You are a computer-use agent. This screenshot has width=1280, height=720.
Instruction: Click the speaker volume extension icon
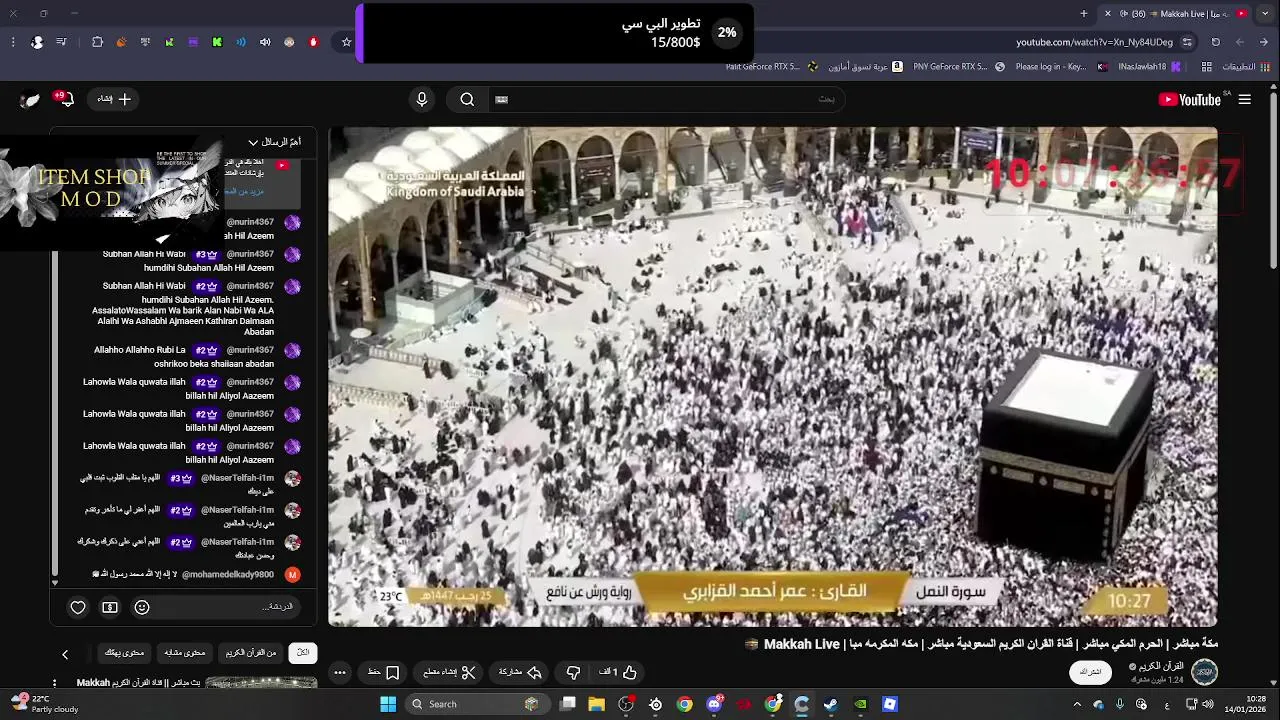pos(265,42)
